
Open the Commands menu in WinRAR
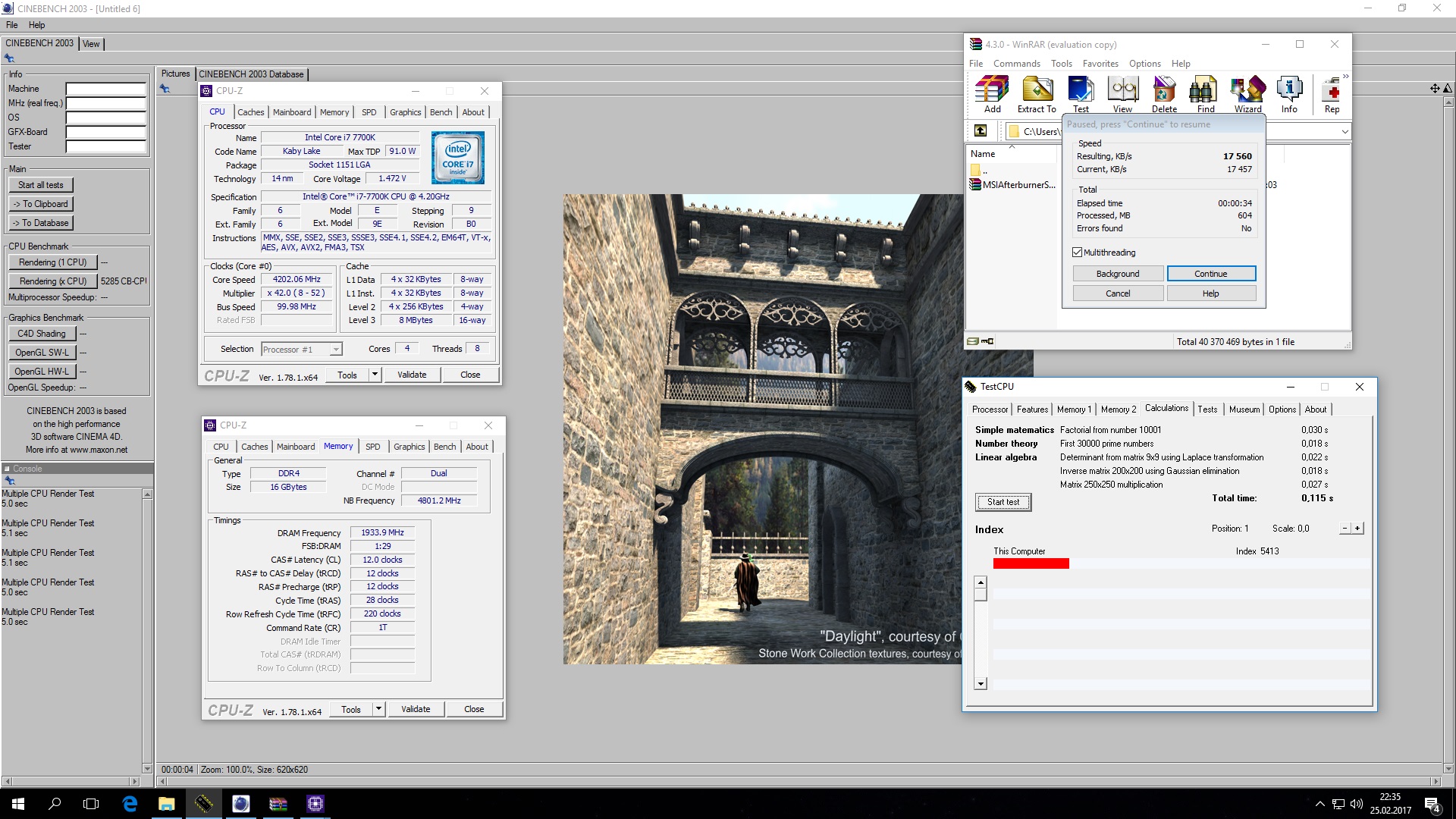(x=1017, y=64)
